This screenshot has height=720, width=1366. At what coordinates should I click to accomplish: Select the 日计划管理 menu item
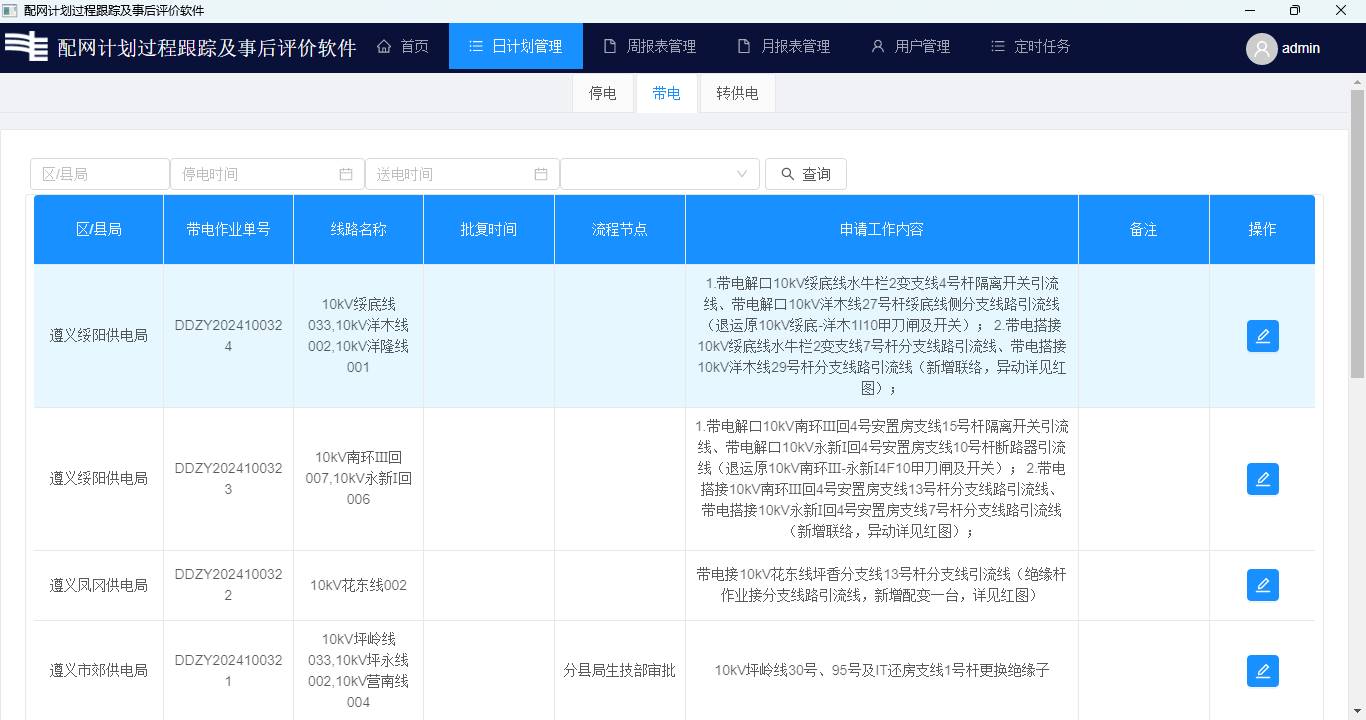(515, 46)
